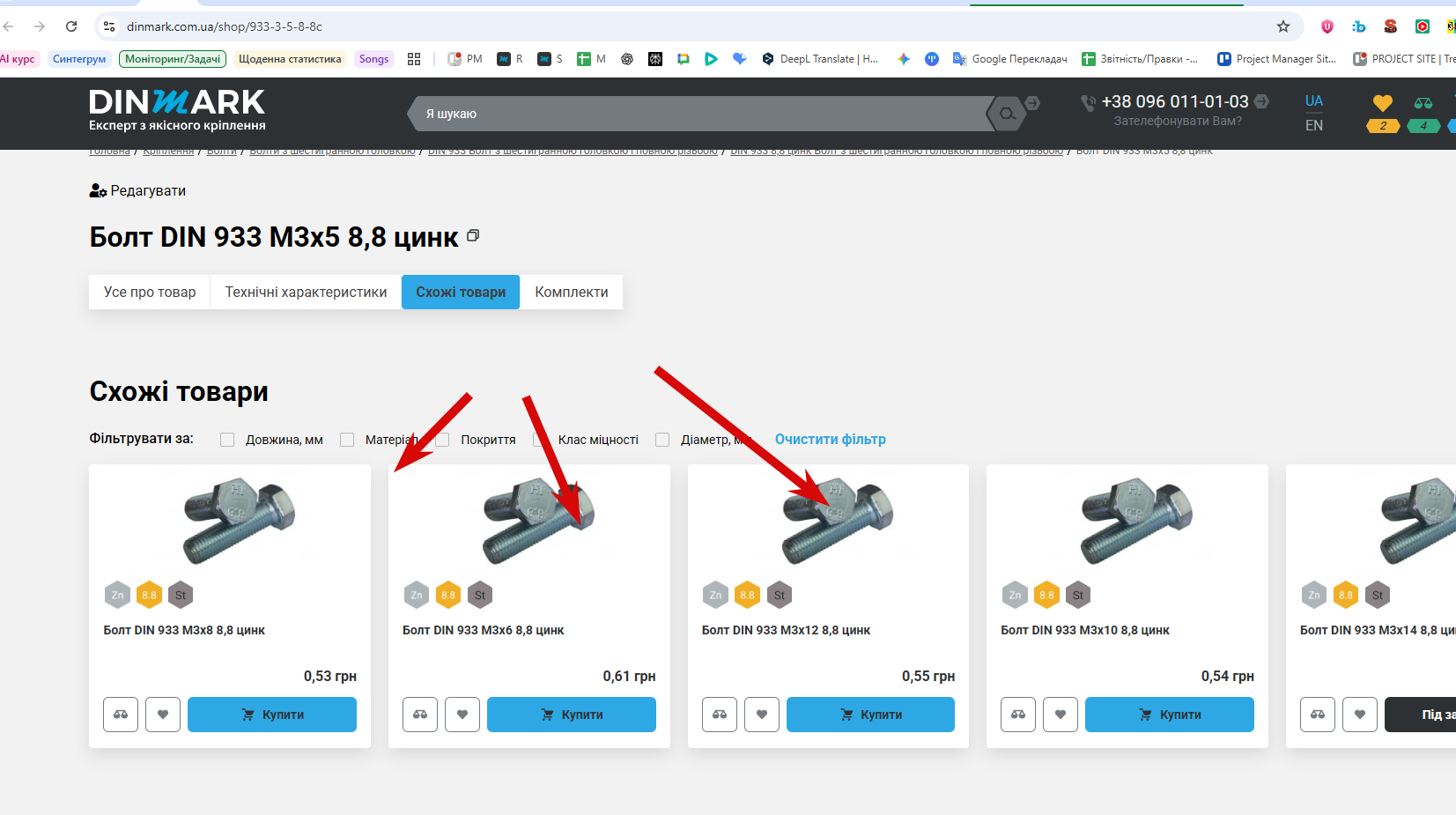Reload the page with the refresh icon
This screenshot has width=1456, height=815.
click(71, 26)
